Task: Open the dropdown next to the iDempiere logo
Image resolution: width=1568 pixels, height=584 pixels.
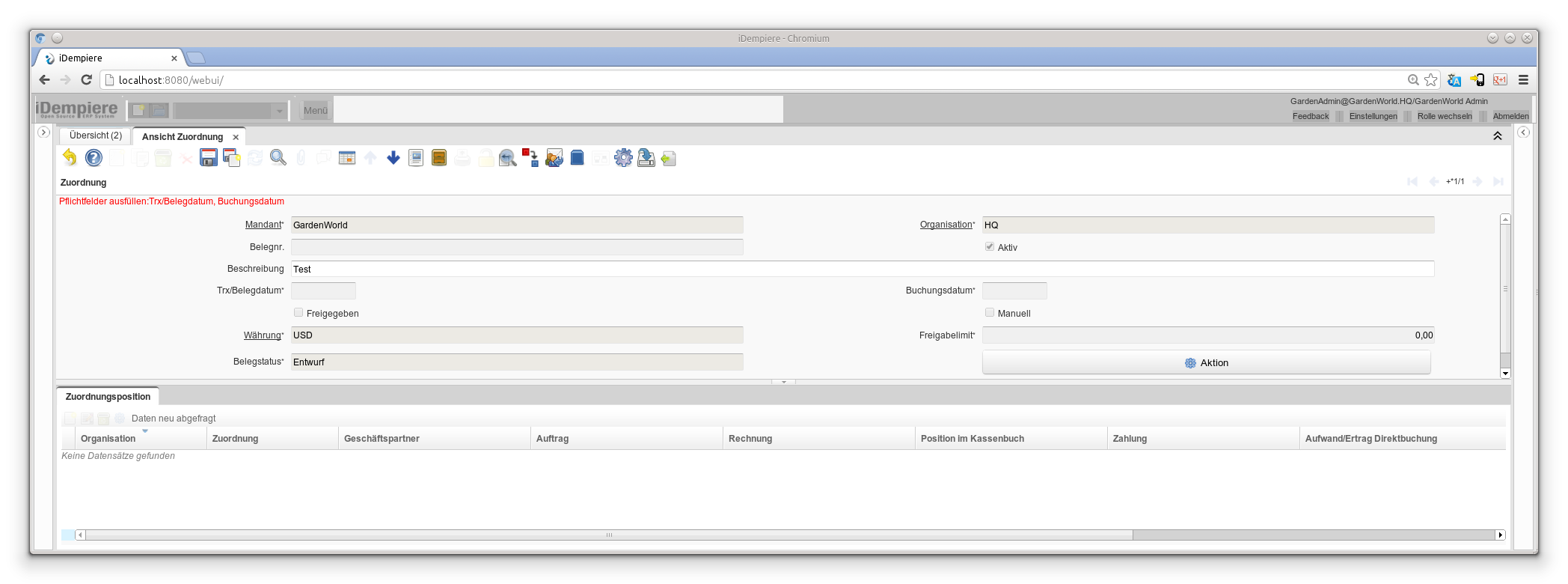Action: pos(279,111)
